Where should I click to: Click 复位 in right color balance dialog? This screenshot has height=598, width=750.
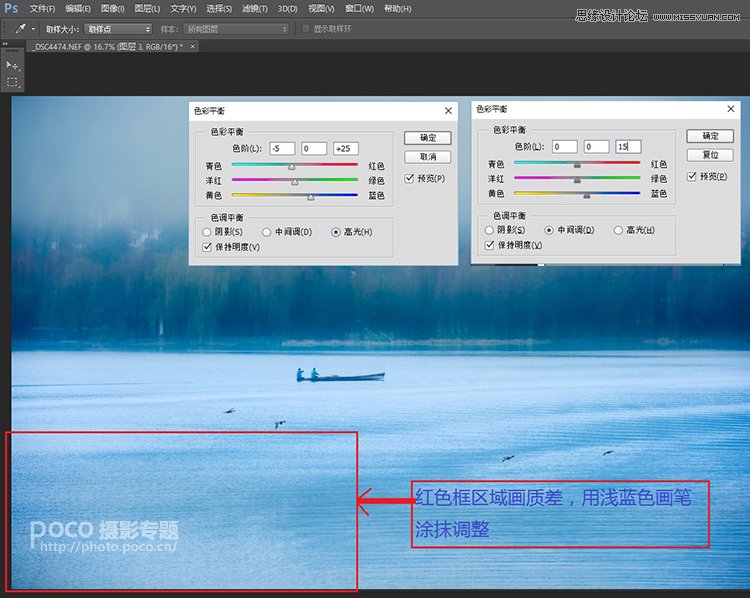710,155
